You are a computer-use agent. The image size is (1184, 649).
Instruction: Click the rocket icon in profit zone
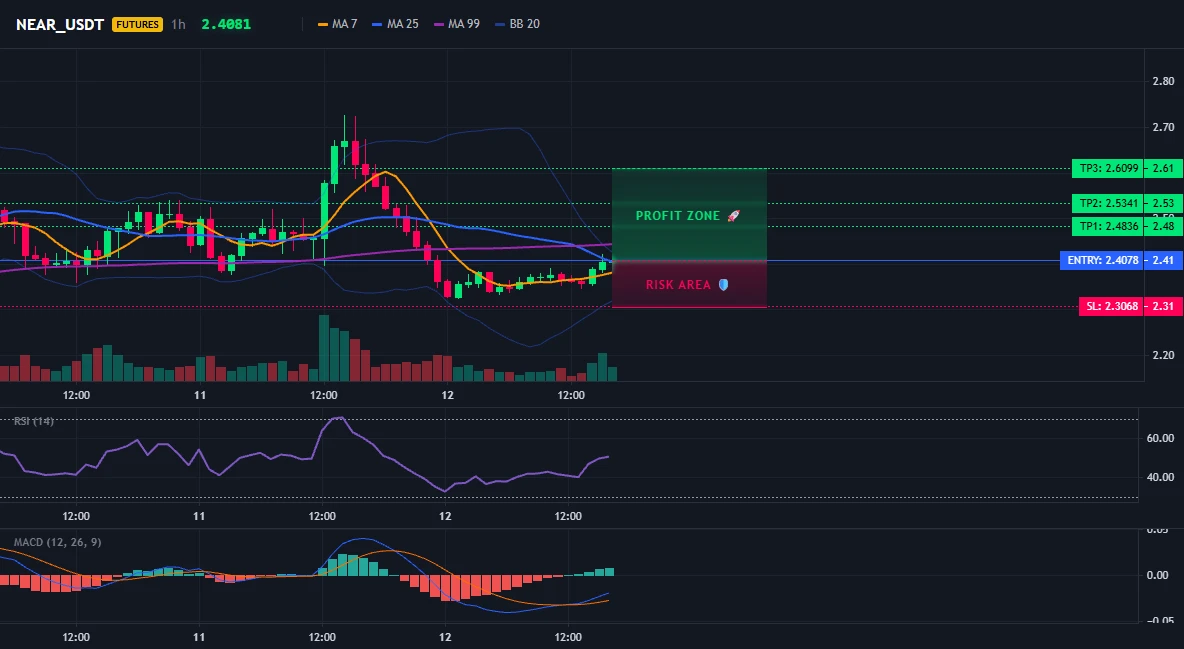pos(733,216)
